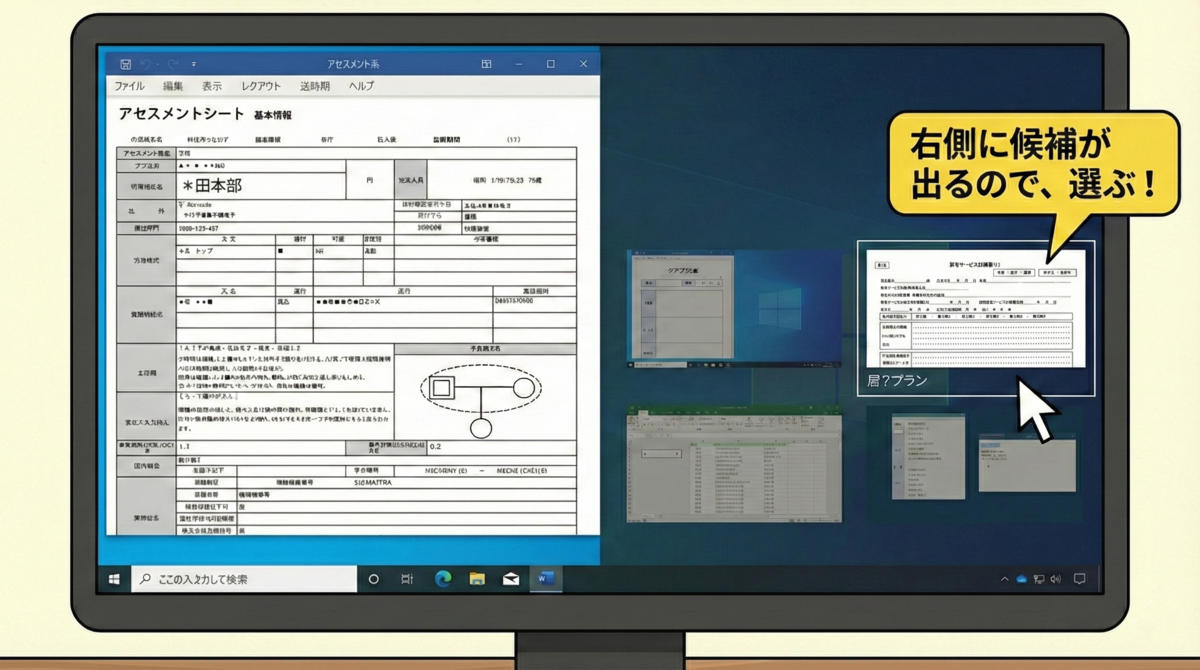Click the アセスメントシート heading text
The image size is (1200, 670).
(180, 114)
